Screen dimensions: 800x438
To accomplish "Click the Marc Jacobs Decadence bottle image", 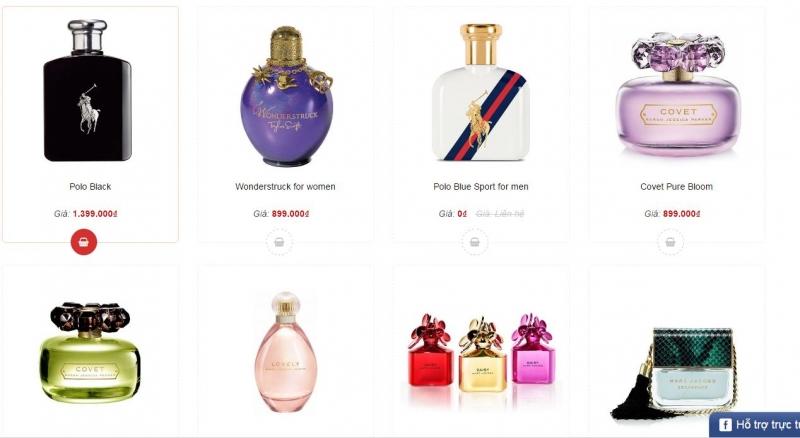I will point(673,374).
